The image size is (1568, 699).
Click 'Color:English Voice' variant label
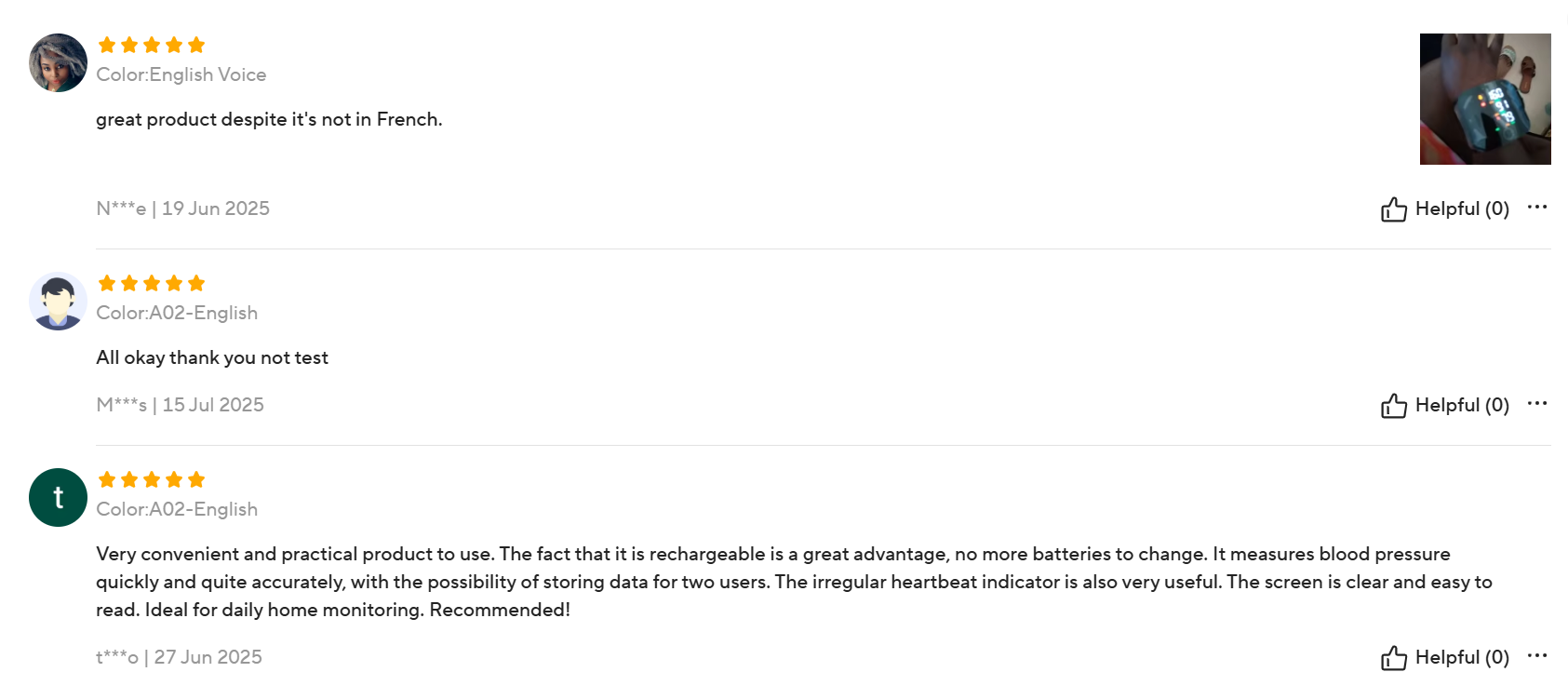pos(181,74)
